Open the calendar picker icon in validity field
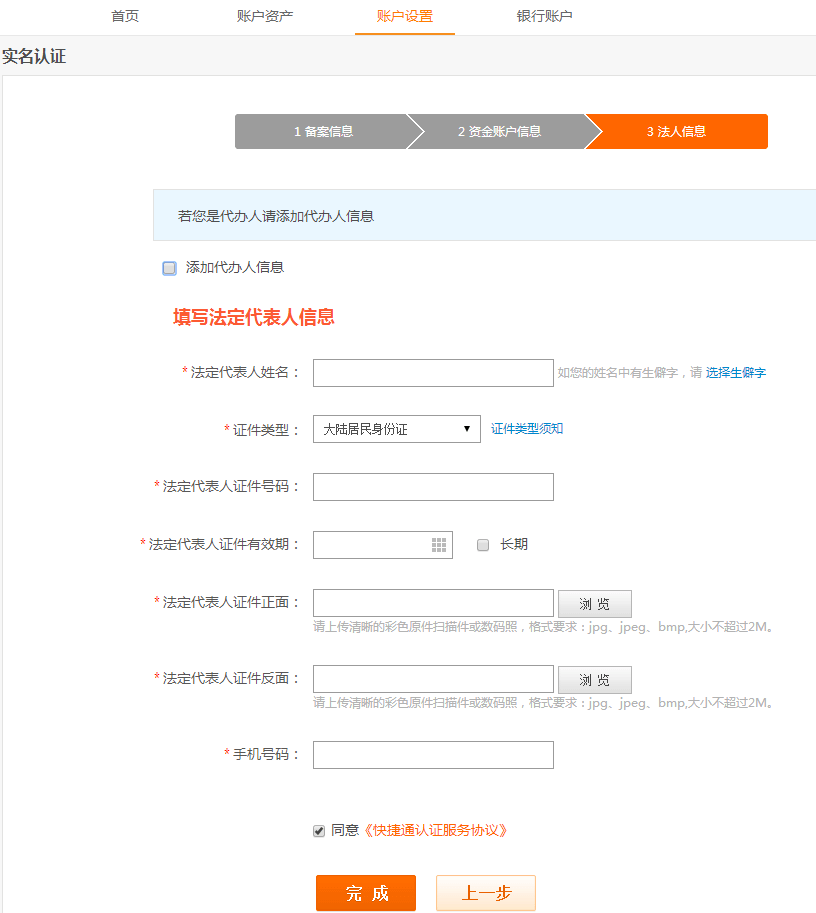This screenshot has height=913, width=816. pyautogui.click(x=439, y=545)
